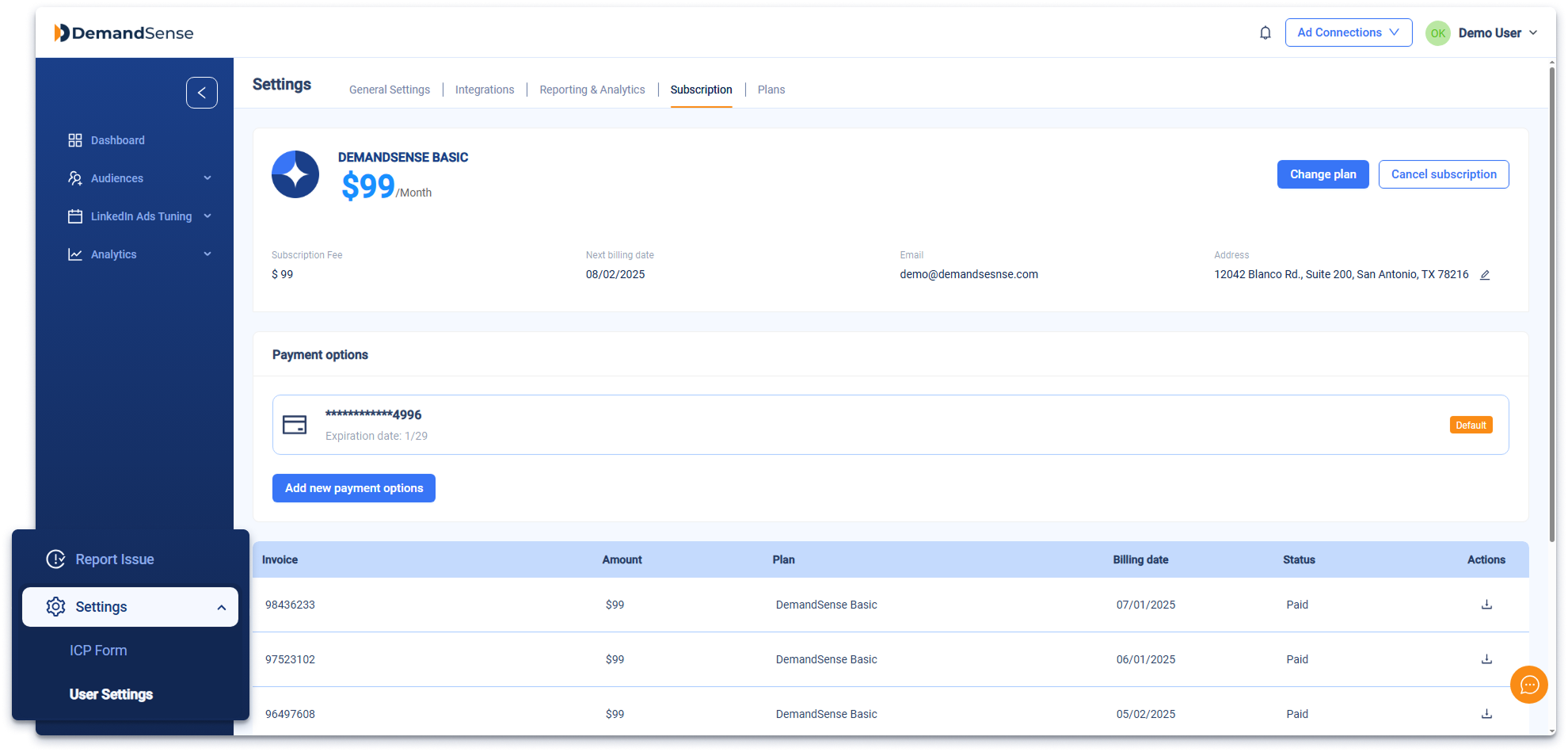Click the Report Issue link
Viewport: 1568px width, 752px height.
[115, 559]
